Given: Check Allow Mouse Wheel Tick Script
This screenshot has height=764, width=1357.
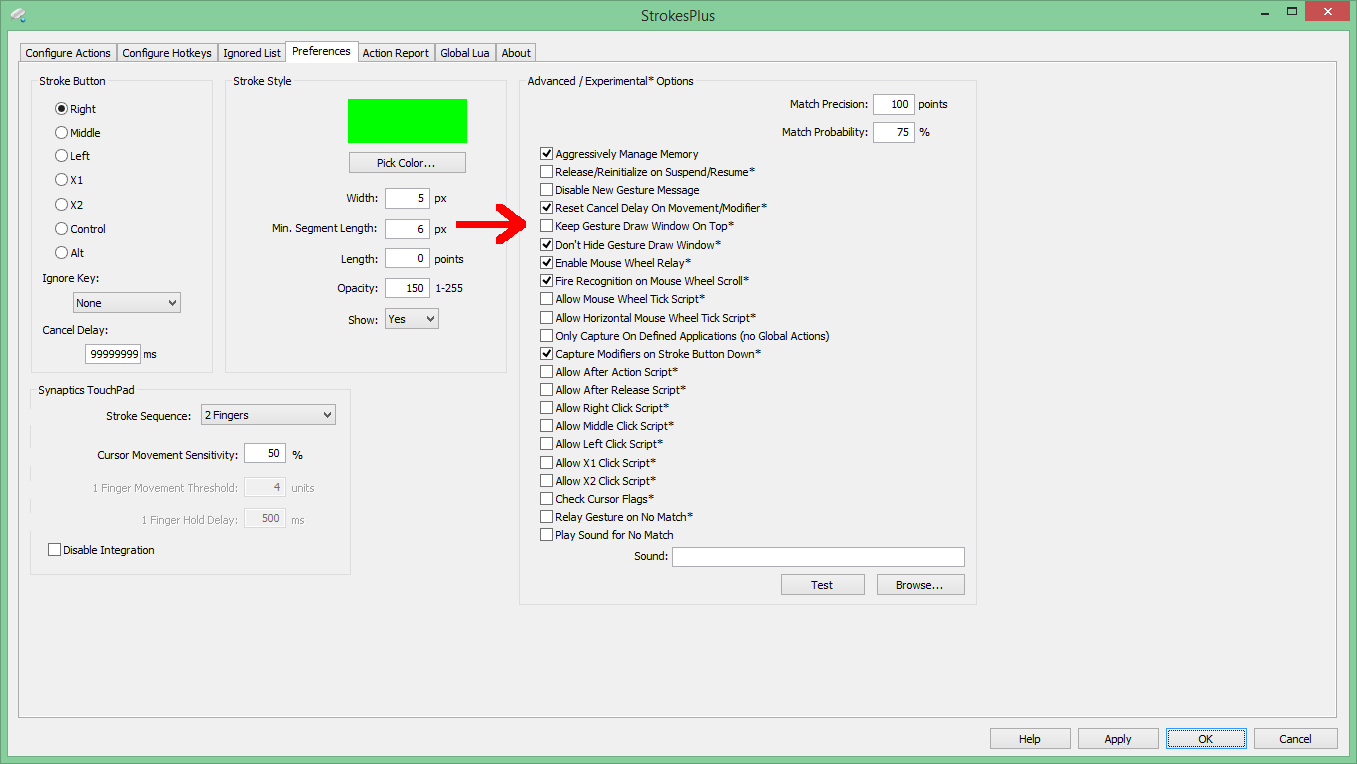Looking at the screenshot, I should [547, 299].
